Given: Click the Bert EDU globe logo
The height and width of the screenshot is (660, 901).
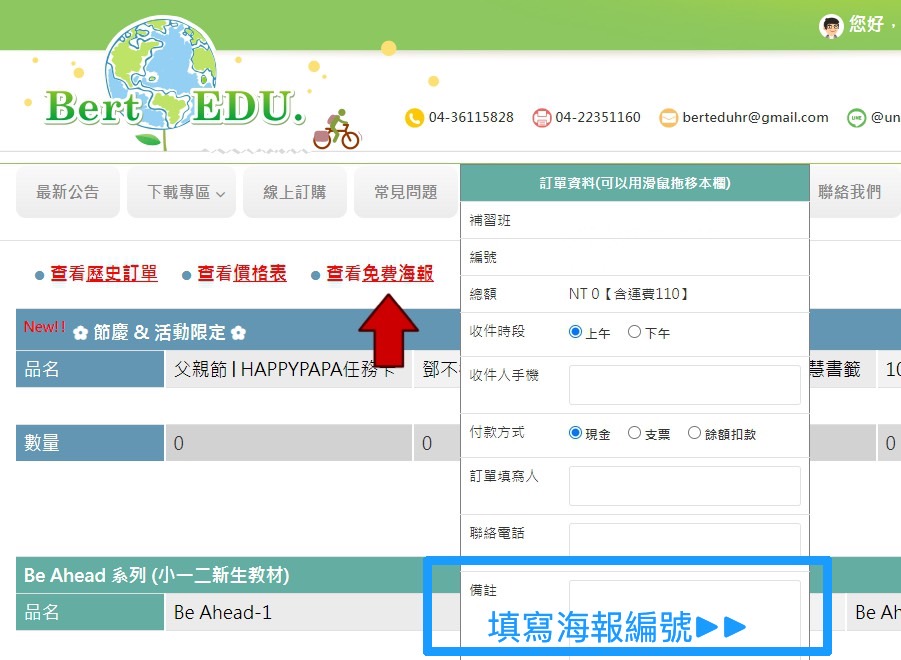Looking at the screenshot, I should [x=174, y=83].
